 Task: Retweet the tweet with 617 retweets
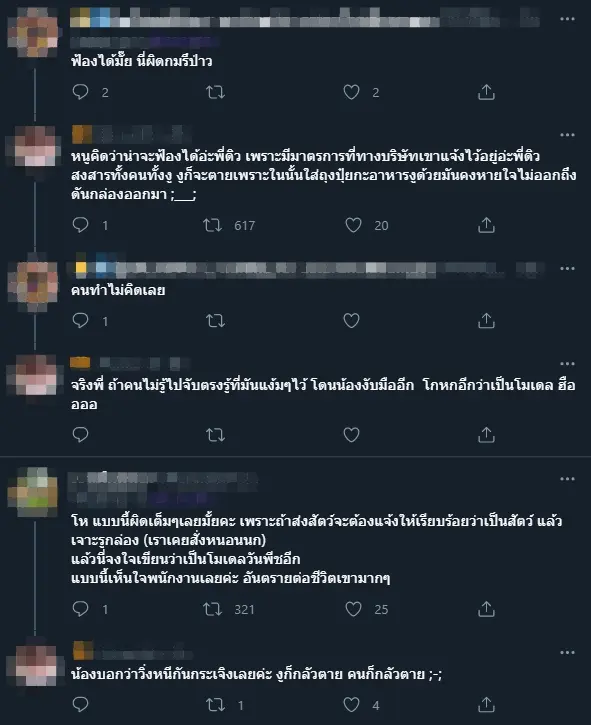213,225
